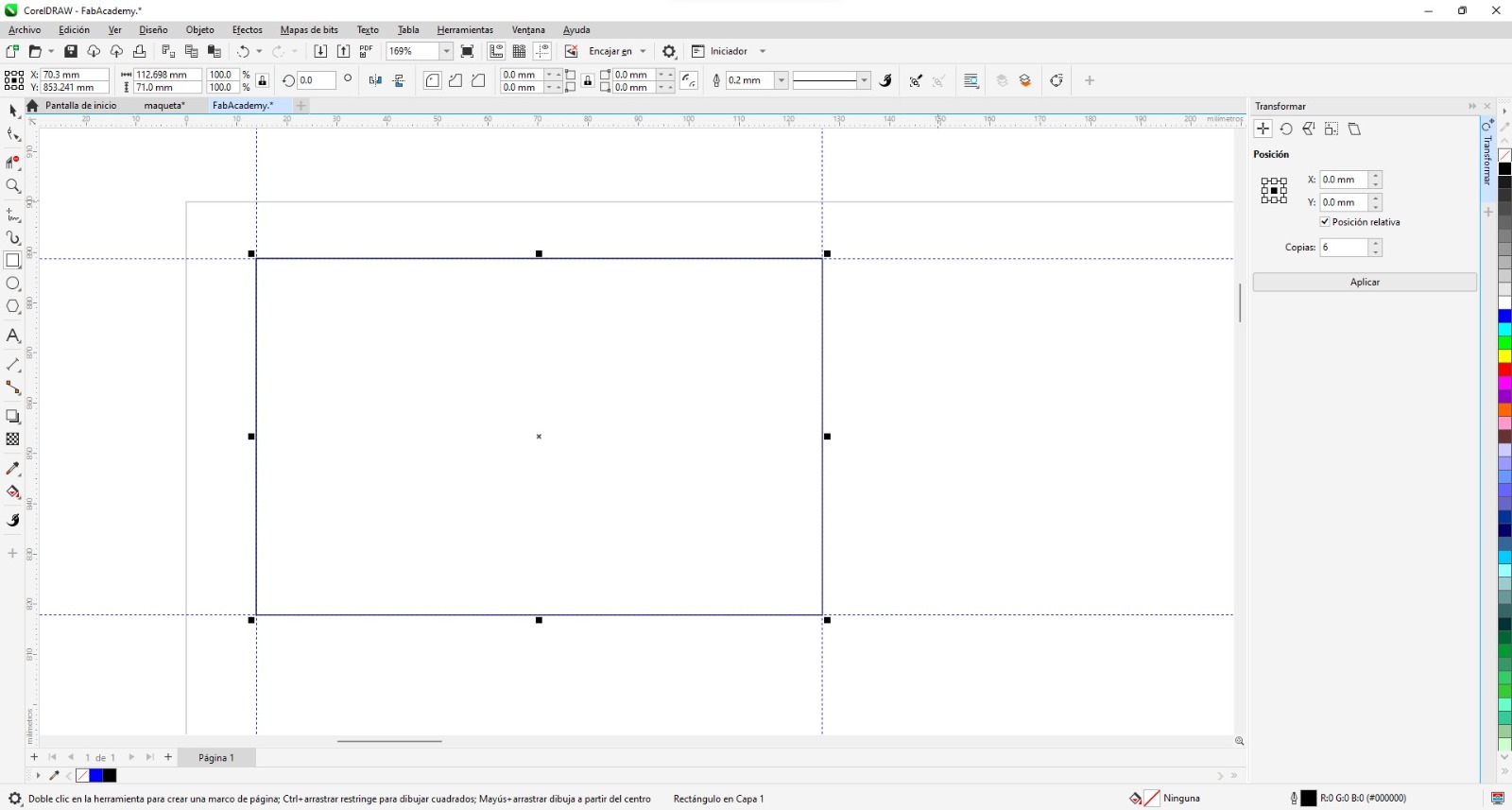This screenshot has height=810, width=1512.
Task: Select the Rotate icon in Transformar panel
Action: pos(1286,129)
